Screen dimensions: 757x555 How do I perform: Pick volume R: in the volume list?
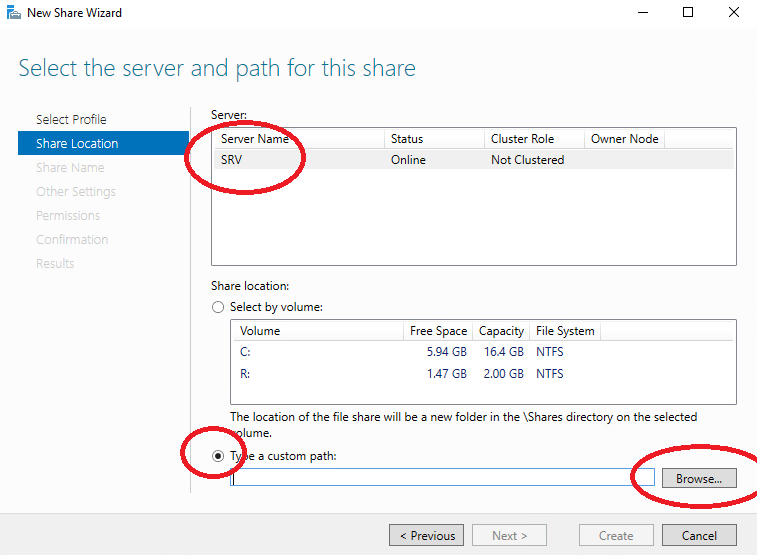pos(483,374)
